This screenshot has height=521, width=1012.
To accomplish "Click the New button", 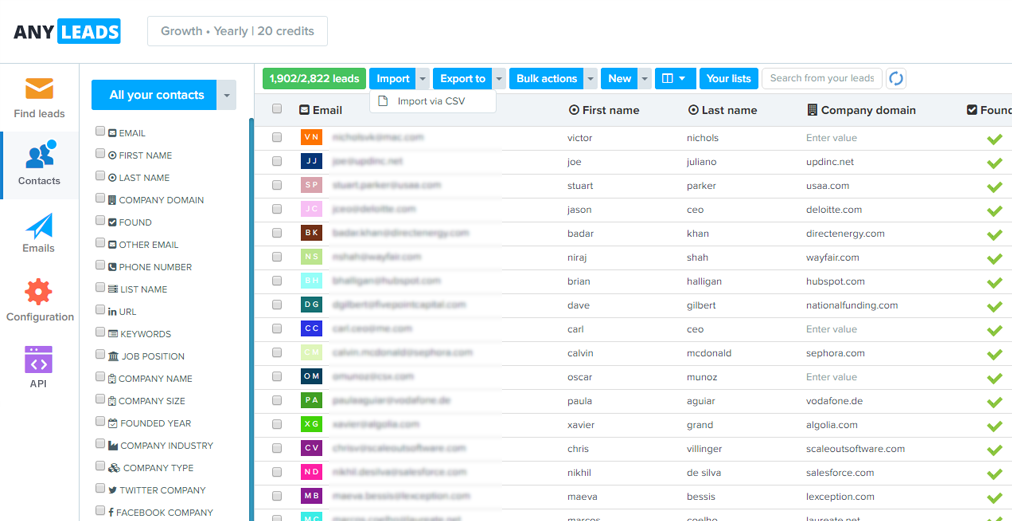I will [x=620, y=79].
